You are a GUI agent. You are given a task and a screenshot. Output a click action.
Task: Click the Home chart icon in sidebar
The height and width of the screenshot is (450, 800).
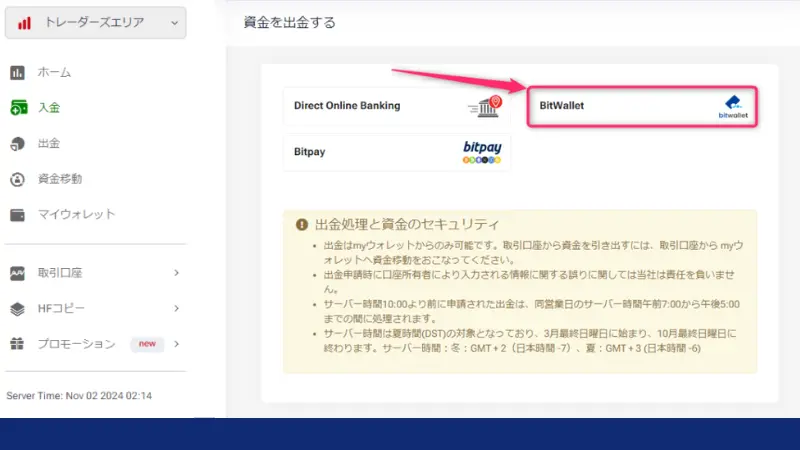pyautogui.click(x=17, y=72)
